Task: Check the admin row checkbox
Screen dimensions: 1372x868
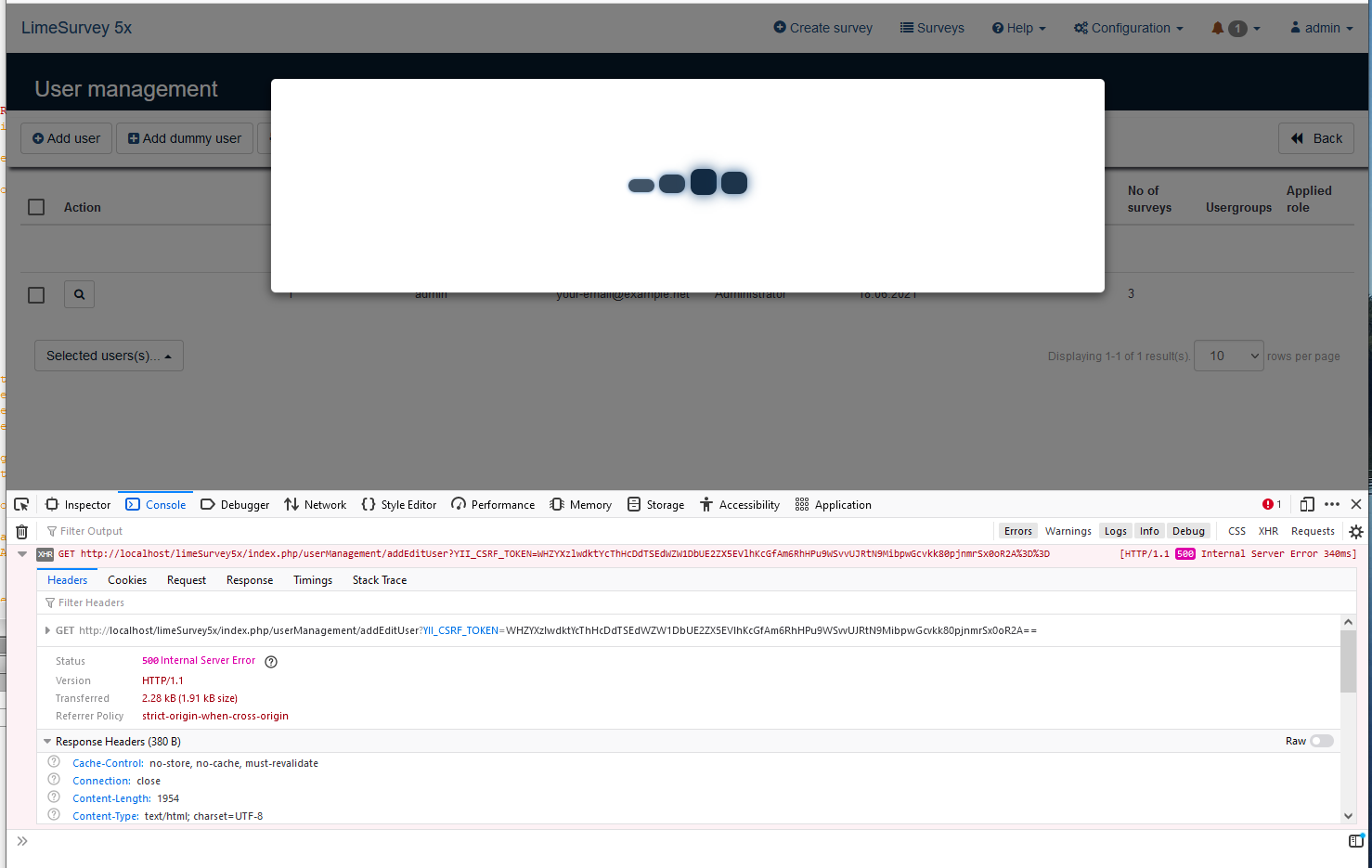Action: coord(36,295)
